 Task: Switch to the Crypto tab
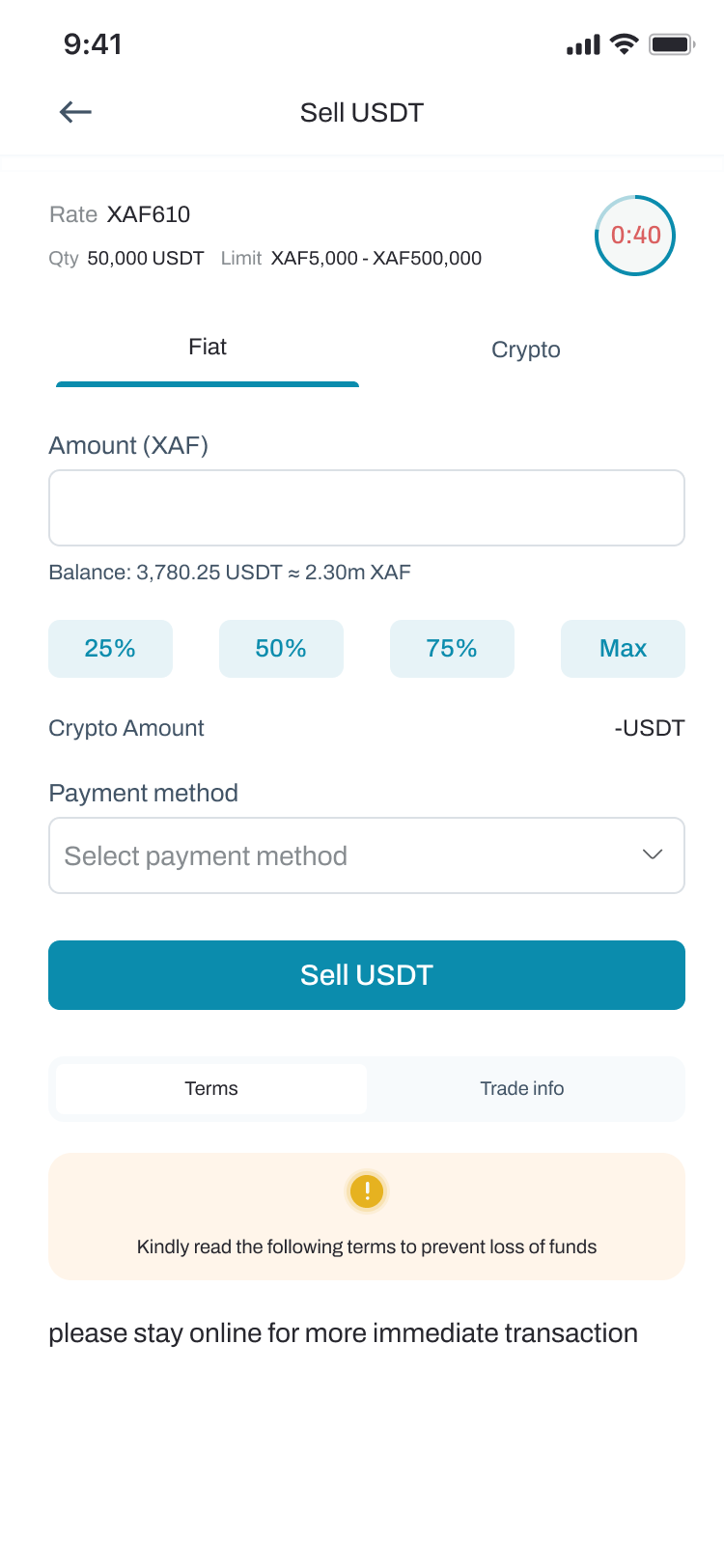526,350
